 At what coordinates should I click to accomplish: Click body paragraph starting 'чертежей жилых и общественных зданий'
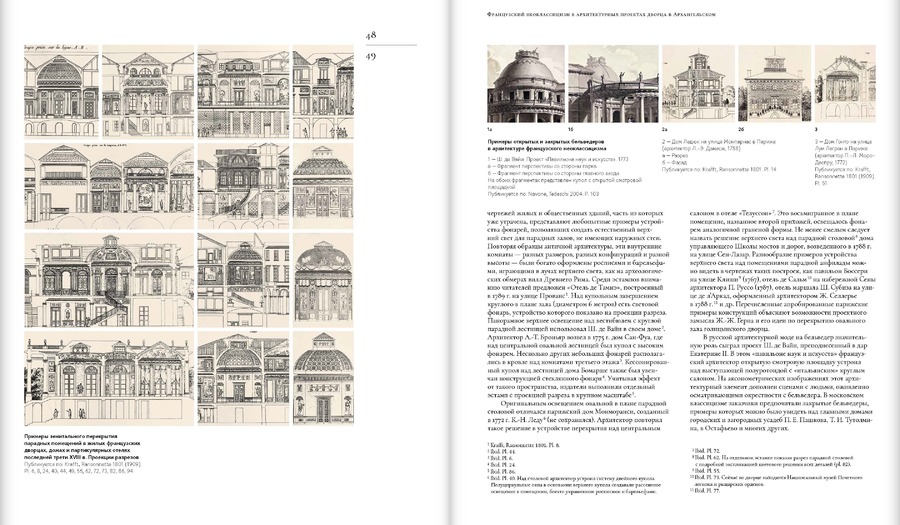577,303
